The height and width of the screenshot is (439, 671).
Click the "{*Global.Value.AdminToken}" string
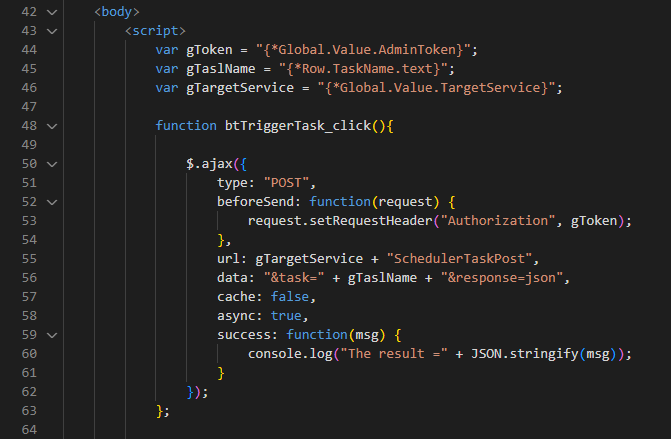tap(363, 50)
